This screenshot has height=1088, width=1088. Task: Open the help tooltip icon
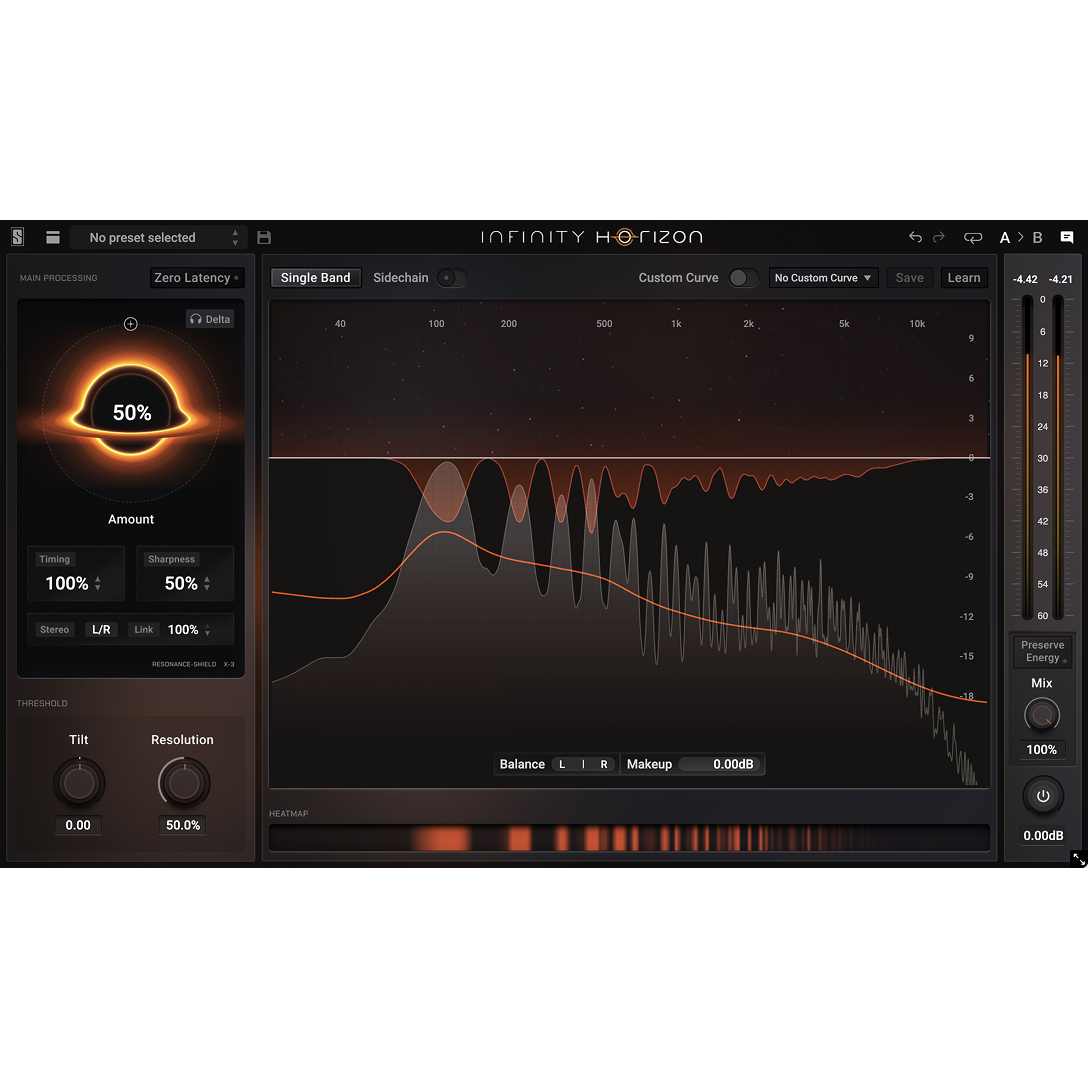pos(1066,237)
